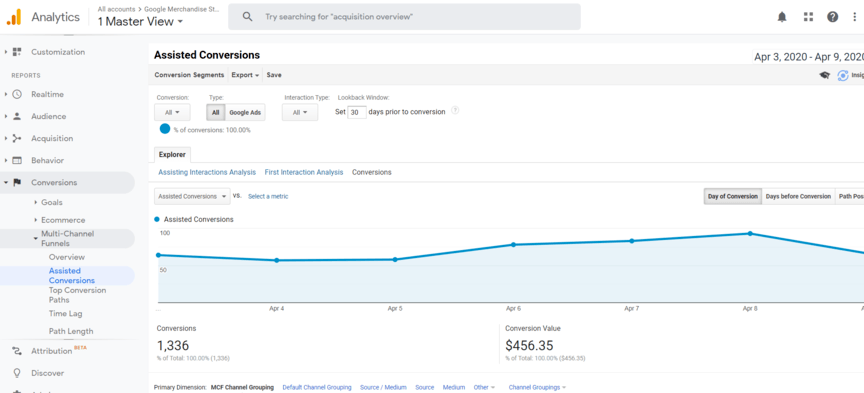The width and height of the screenshot is (864, 393).
Task: Select the Explorer tab
Action: 172,154
